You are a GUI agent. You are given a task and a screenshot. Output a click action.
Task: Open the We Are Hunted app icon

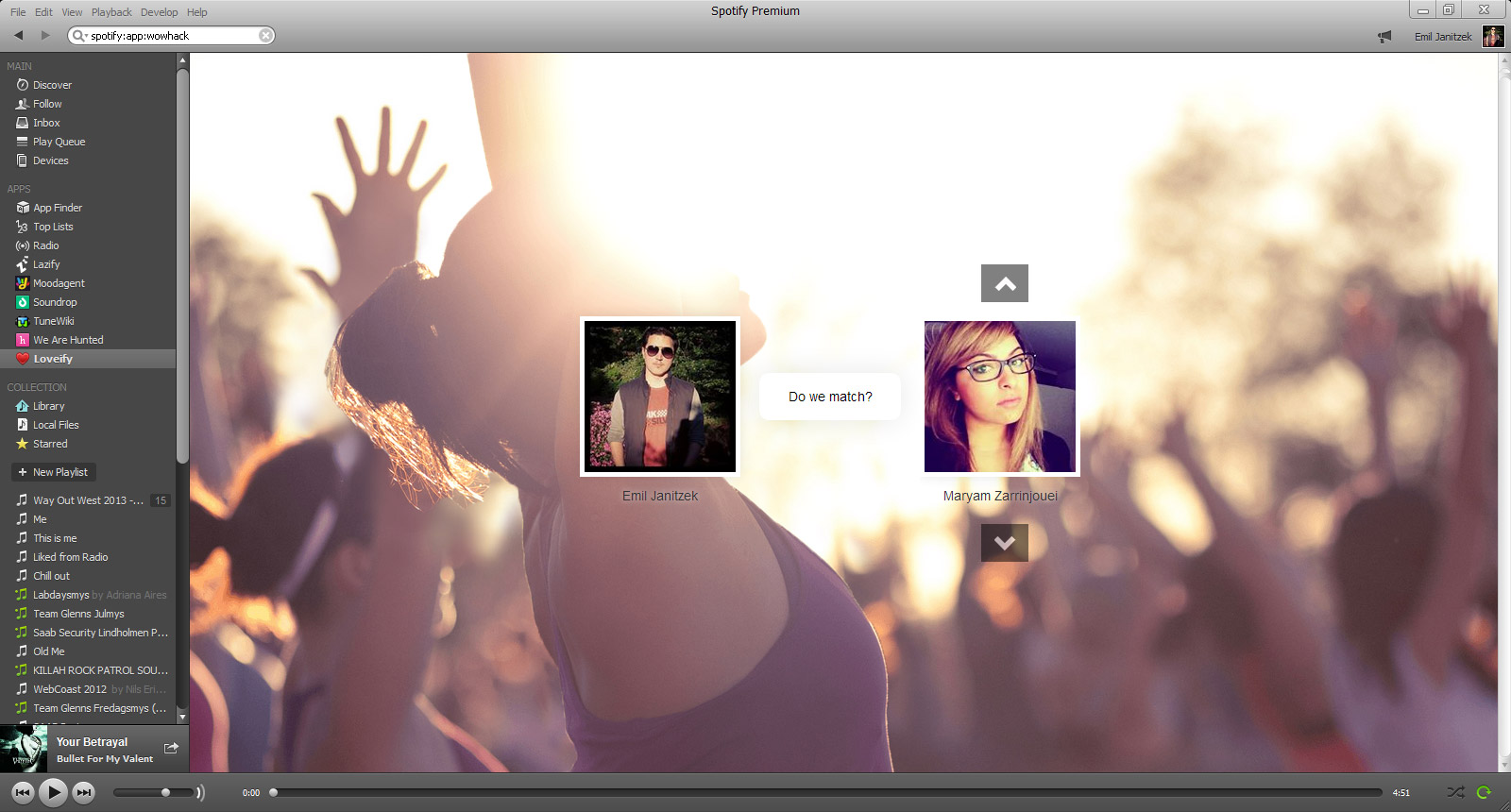(23, 340)
